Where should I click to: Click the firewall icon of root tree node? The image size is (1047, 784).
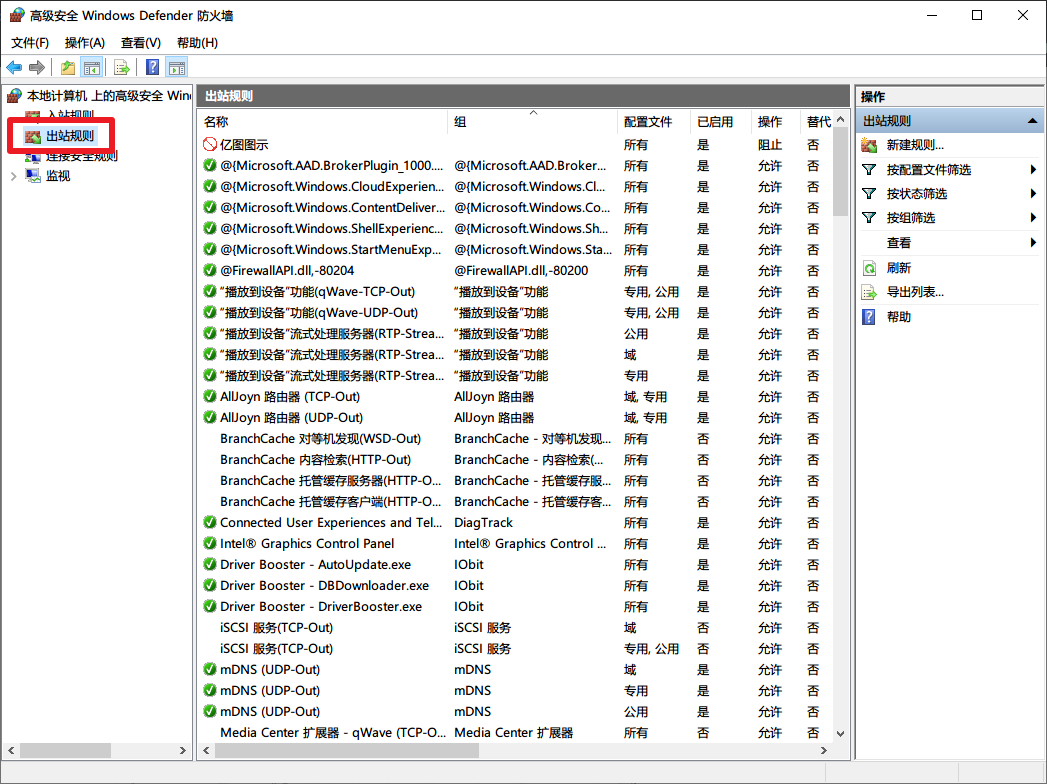pyautogui.click(x=14, y=96)
